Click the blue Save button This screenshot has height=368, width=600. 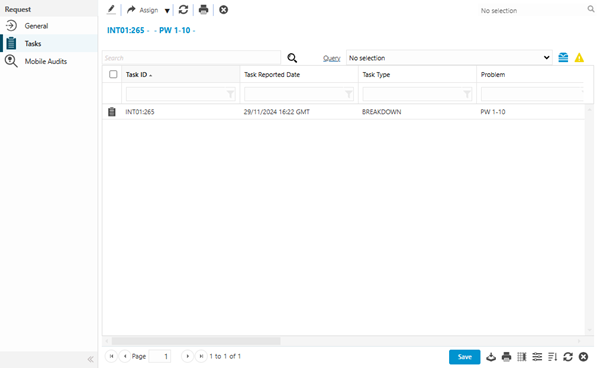point(465,357)
